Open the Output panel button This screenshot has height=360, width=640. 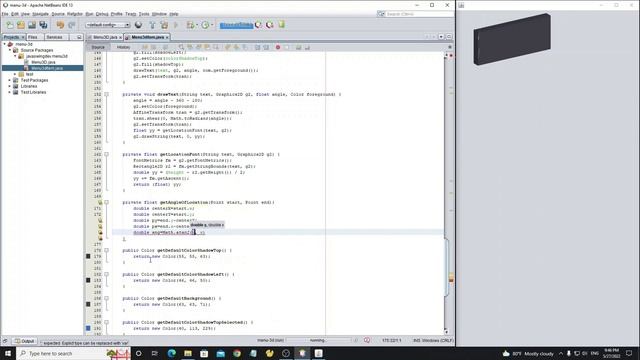click(x=24, y=341)
